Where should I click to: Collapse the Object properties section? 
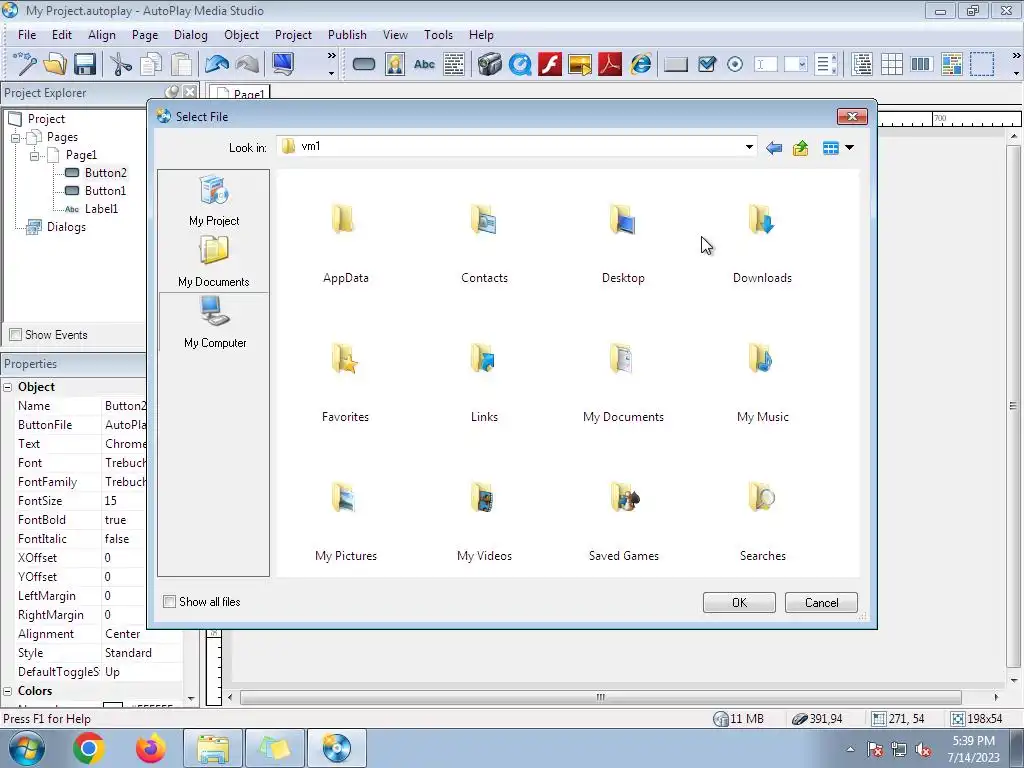click(8, 387)
